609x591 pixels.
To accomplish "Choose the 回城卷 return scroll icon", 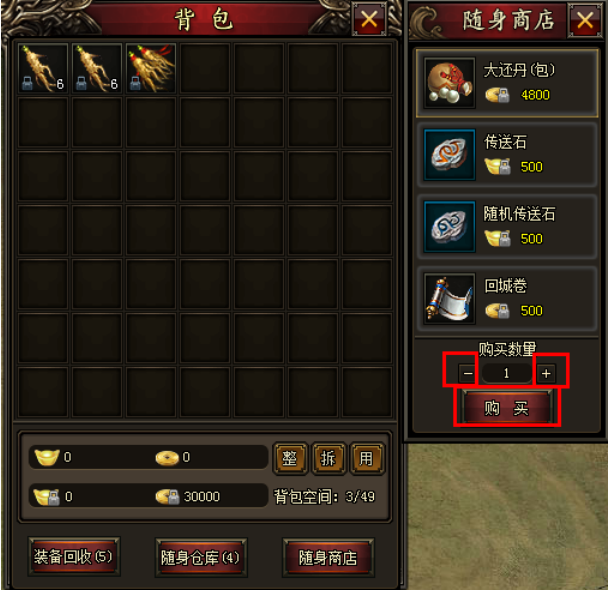I will (x=449, y=299).
